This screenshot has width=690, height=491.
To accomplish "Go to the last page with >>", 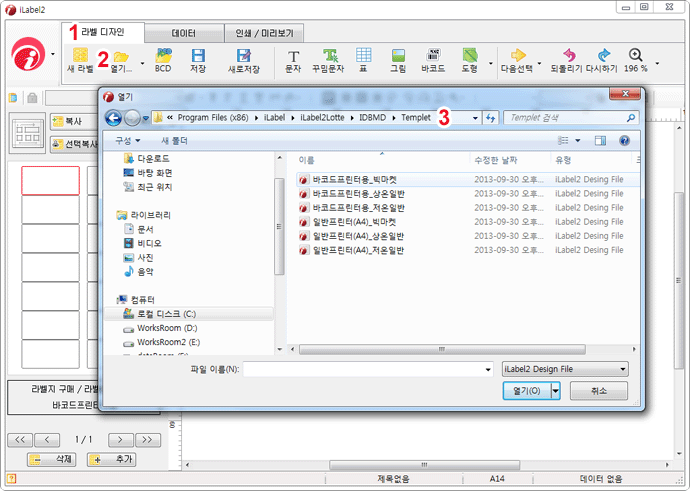I will [x=148, y=440].
